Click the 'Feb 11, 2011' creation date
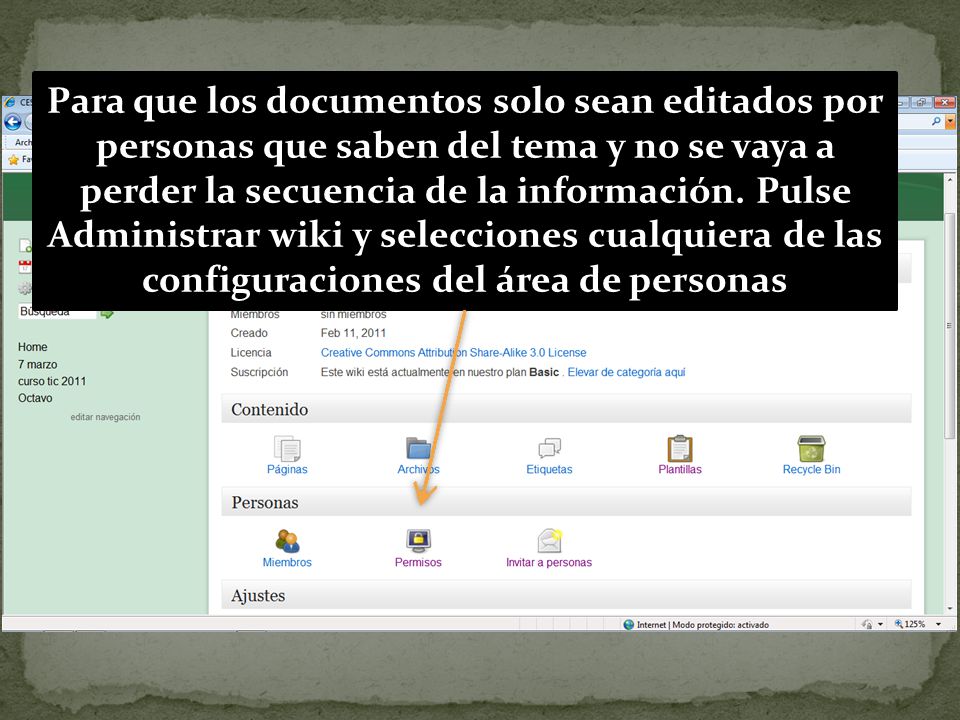The width and height of the screenshot is (960, 720). pos(353,333)
